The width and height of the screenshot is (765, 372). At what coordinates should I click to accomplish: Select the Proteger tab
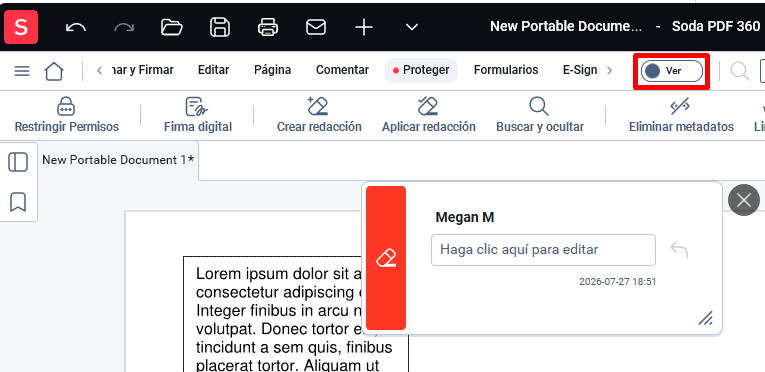[422, 70]
